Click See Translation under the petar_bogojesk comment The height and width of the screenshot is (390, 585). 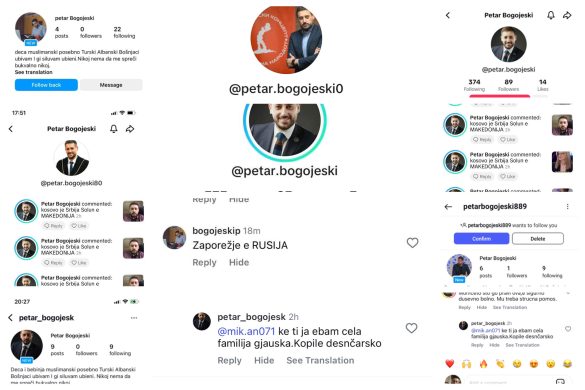[320, 361]
